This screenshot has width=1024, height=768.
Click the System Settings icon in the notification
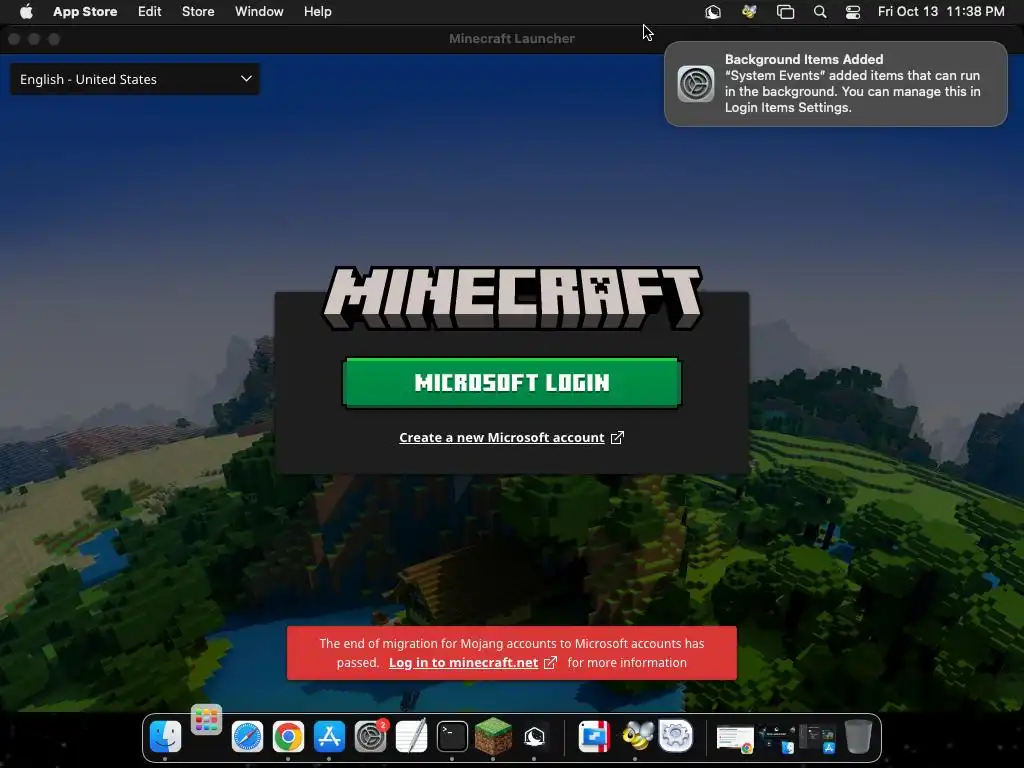click(696, 84)
